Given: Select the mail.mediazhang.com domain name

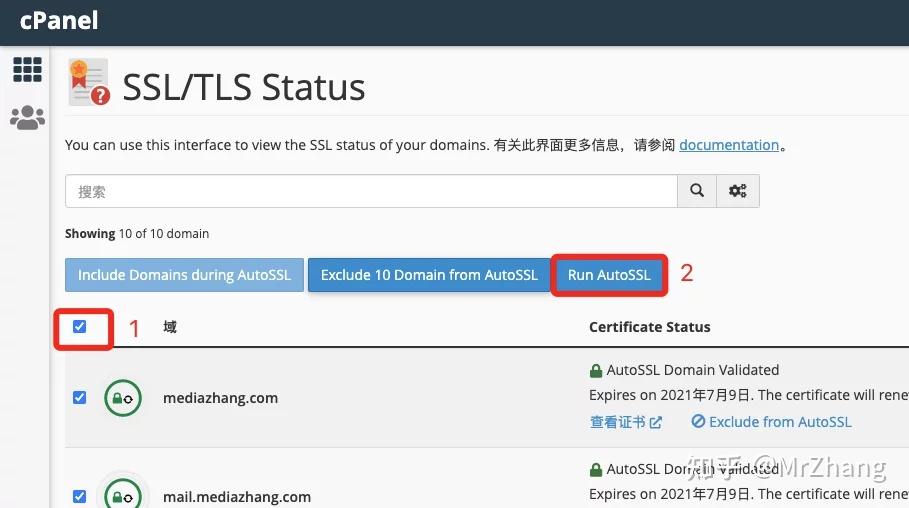Looking at the screenshot, I should click(x=237, y=497).
